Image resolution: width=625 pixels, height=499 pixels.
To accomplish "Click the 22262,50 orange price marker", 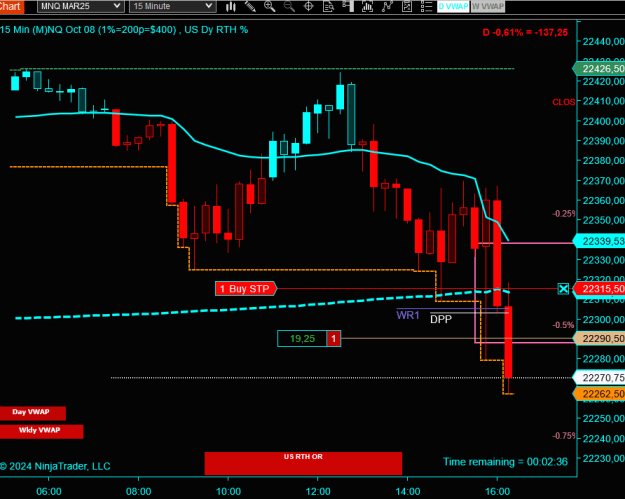I will (x=599, y=394).
